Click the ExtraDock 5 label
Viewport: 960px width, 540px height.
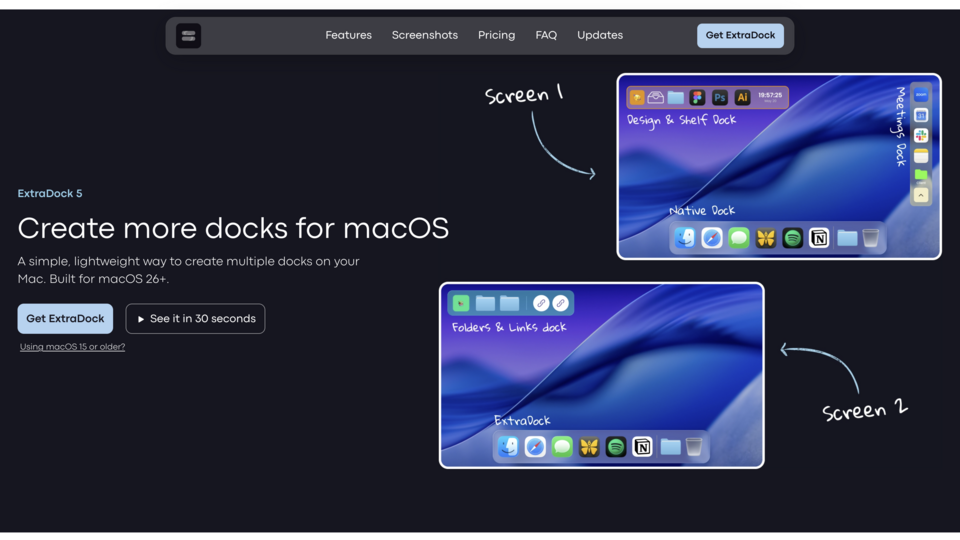click(x=50, y=193)
